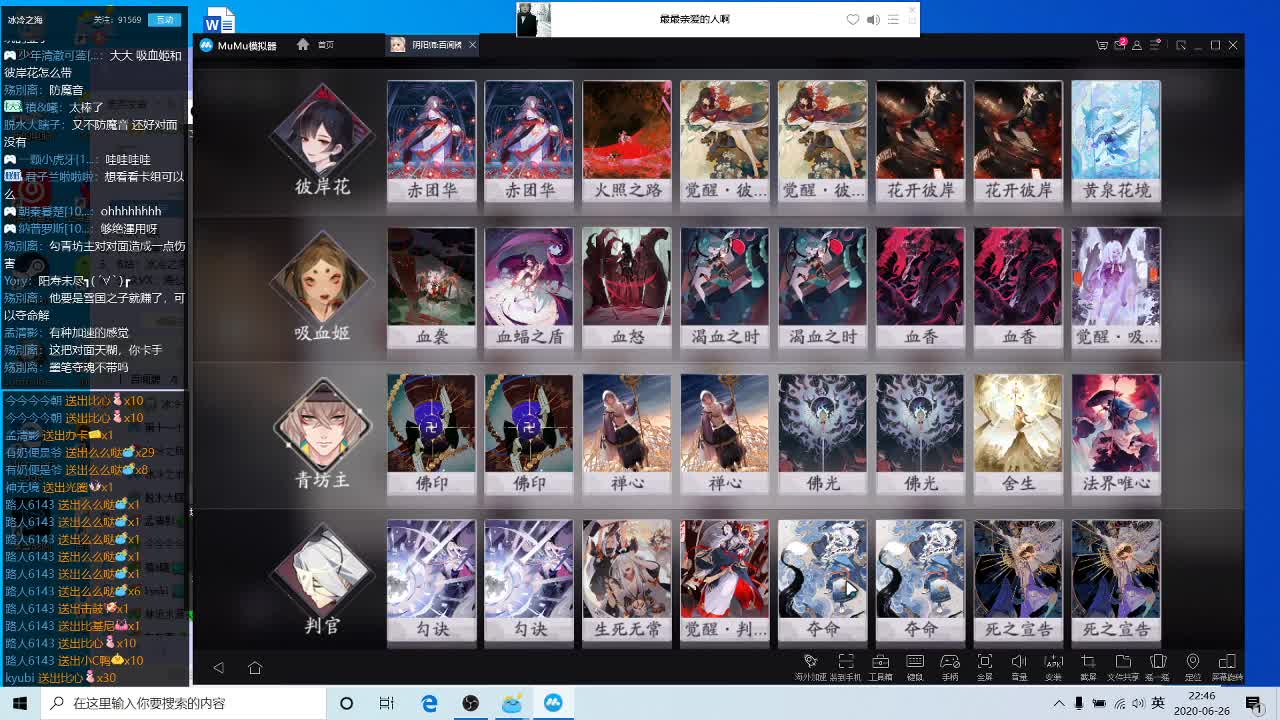Image resolution: width=1280 pixels, height=720 pixels.
Task: Open Task View on the taskbar
Action: click(x=387, y=703)
